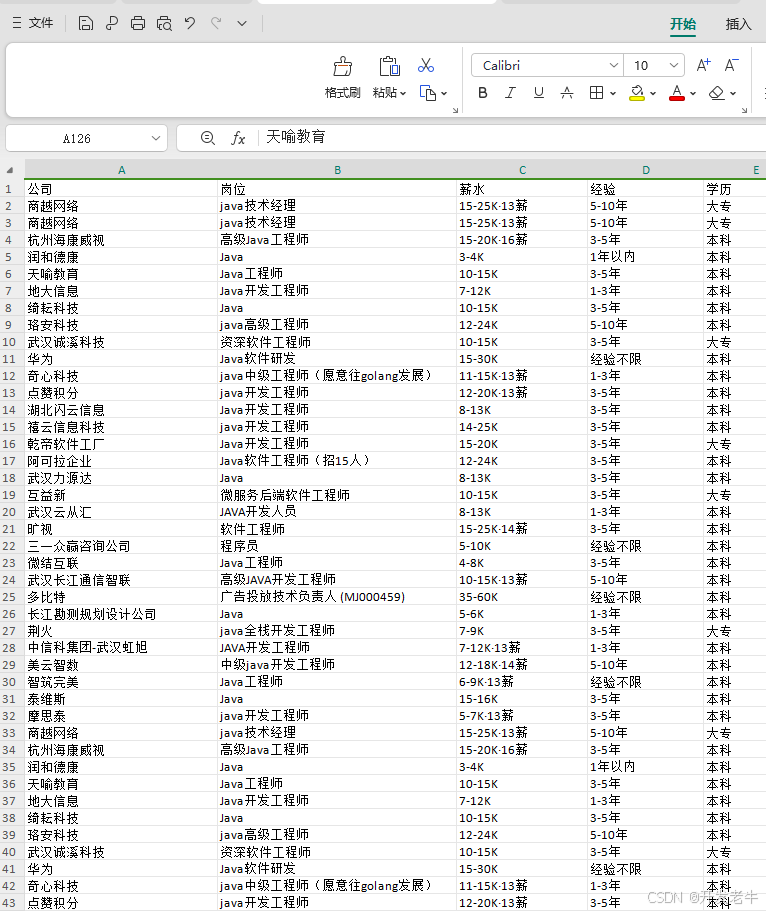The width and height of the screenshot is (766, 911).
Task: Click the Undo arrow icon
Action: point(190,23)
